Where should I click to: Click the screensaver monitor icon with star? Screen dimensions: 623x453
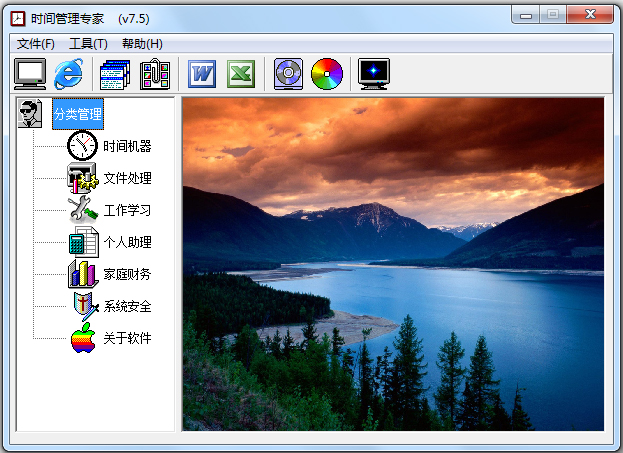tap(373, 74)
